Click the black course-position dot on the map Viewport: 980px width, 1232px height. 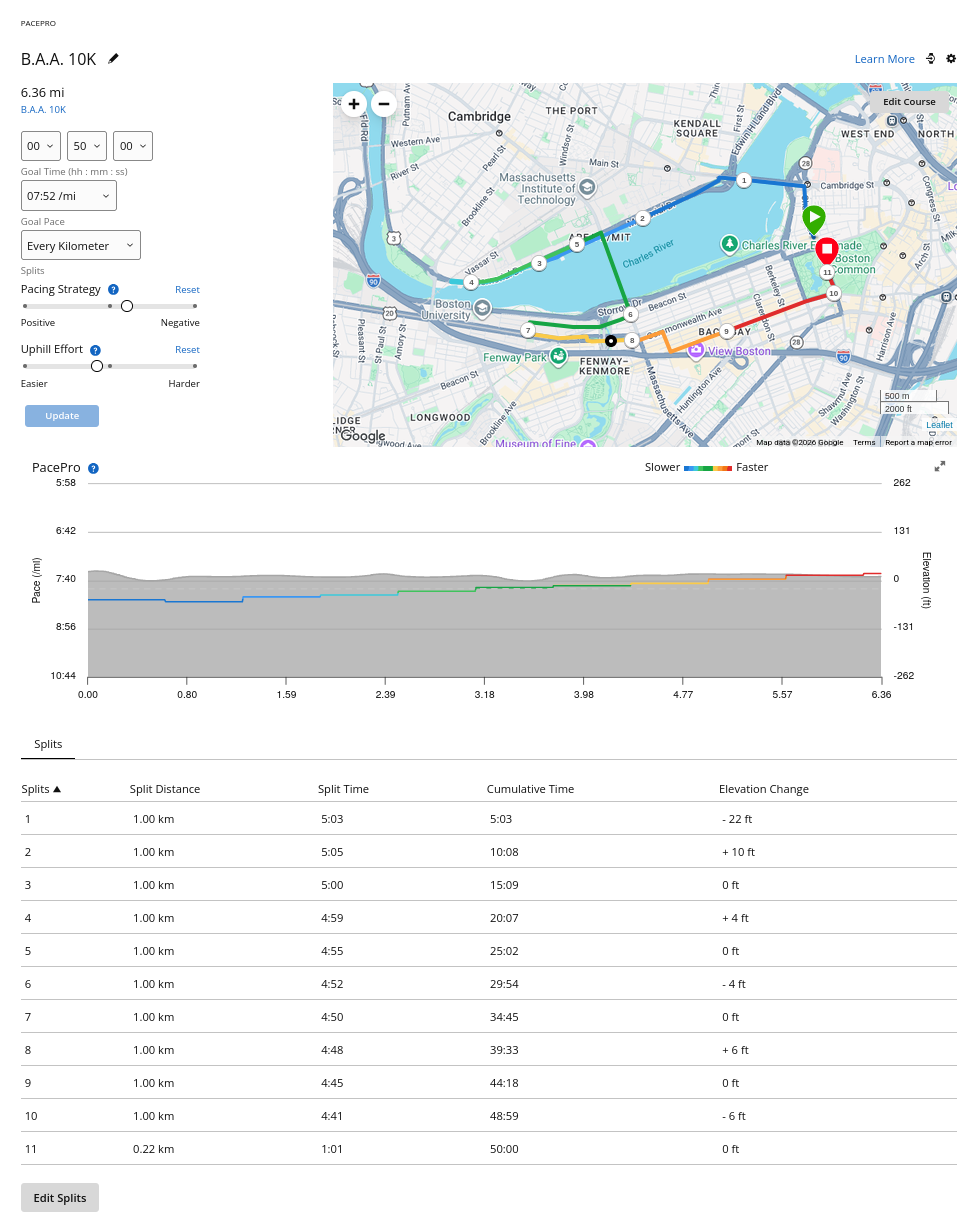coord(611,340)
